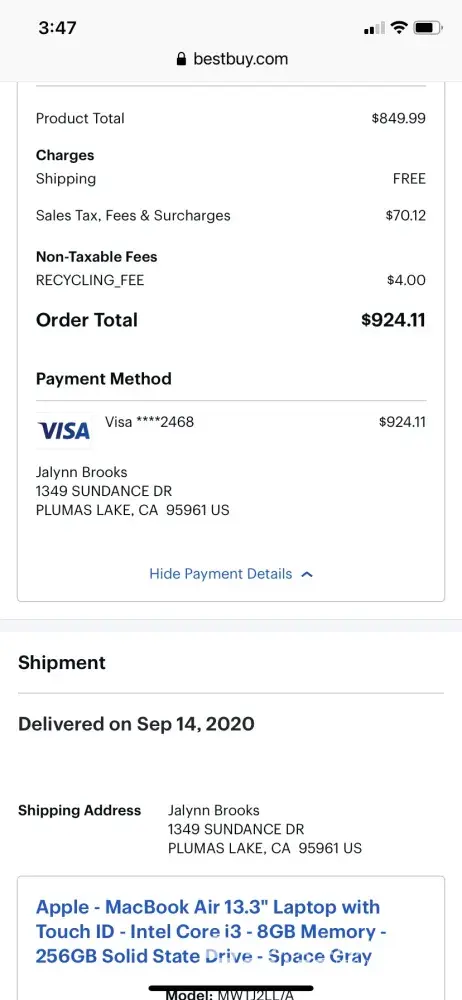The width and height of the screenshot is (462, 1000).
Task: Tap the clock showing 3:47
Action: click(x=57, y=27)
